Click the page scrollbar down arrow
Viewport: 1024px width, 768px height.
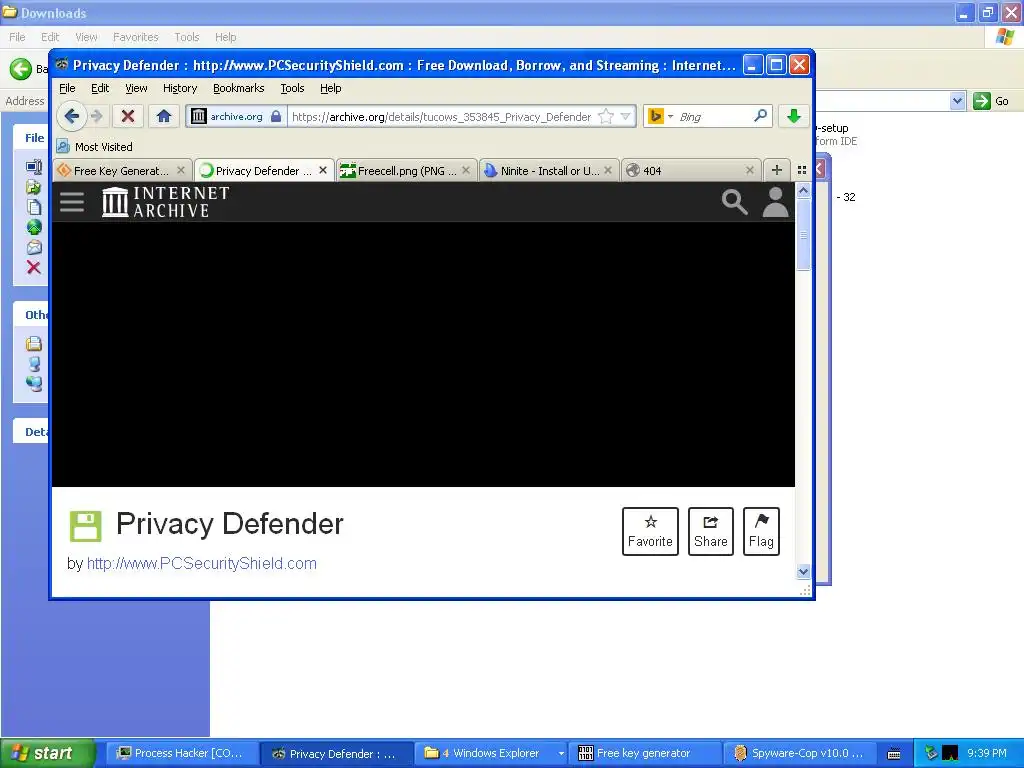[803, 571]
